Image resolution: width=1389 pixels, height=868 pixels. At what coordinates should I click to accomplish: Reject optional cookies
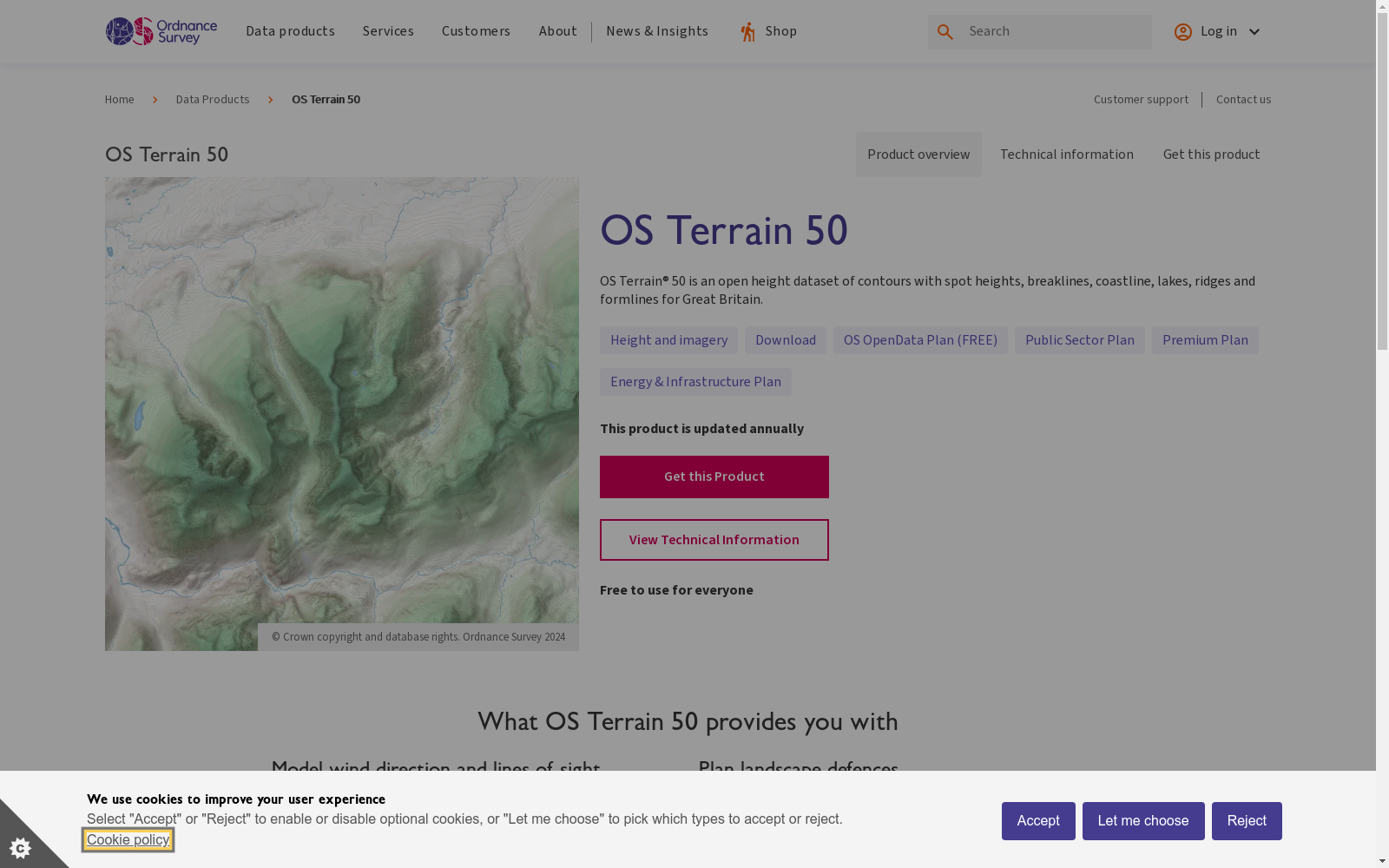click(1247, 821)
